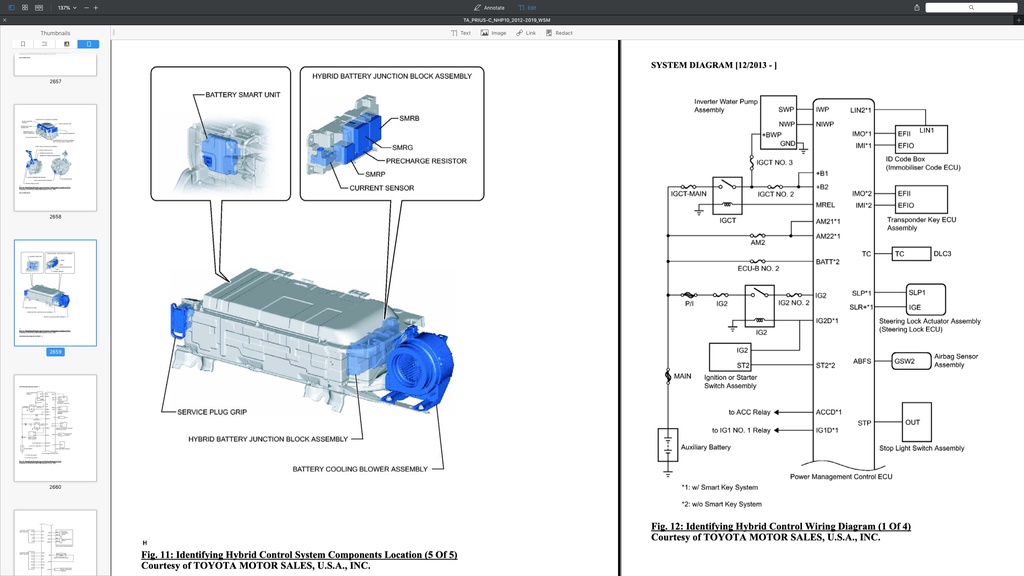Click the Auxiliary Battery label
This screenshot has height=576, width=1024.
[706, 447]
